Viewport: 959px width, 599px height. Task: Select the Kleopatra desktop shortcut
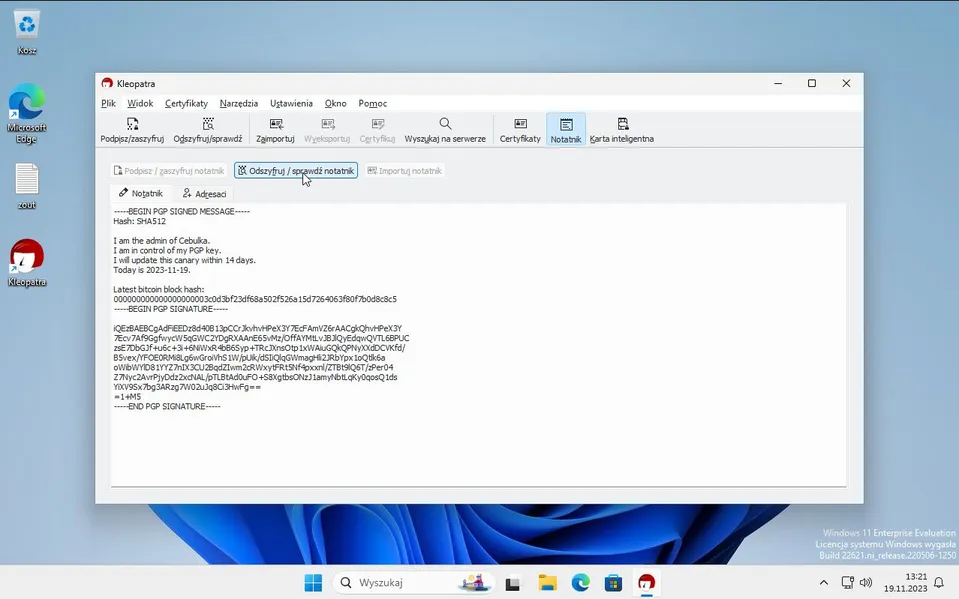27,263
